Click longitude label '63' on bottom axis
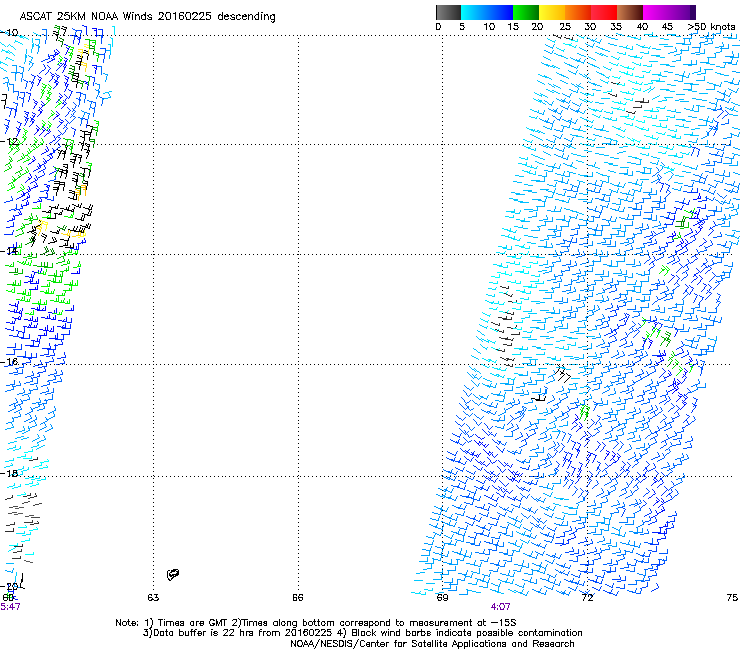Screen dimensions: 740x650 pyautogui.click(x=153, y=598)
